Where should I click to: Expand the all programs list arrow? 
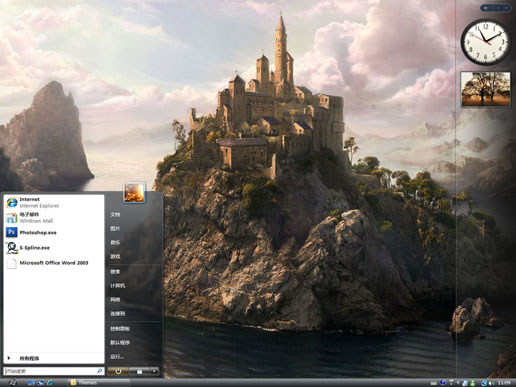point(9,358)
